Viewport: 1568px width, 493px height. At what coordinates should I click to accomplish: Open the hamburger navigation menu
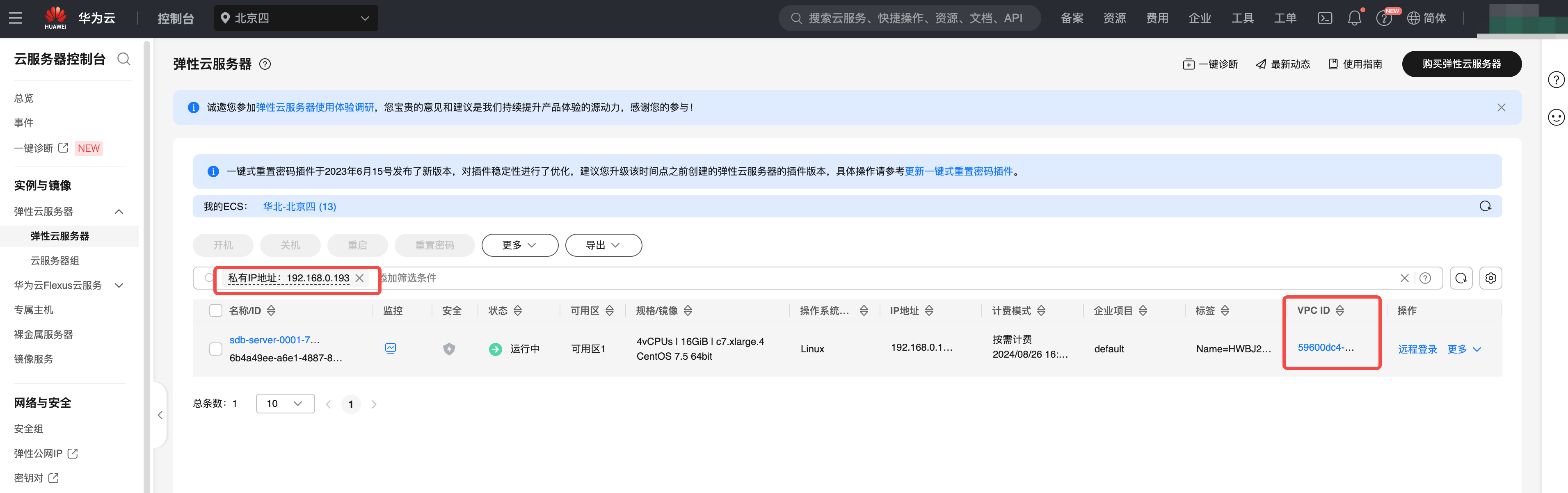coord(16,18)
